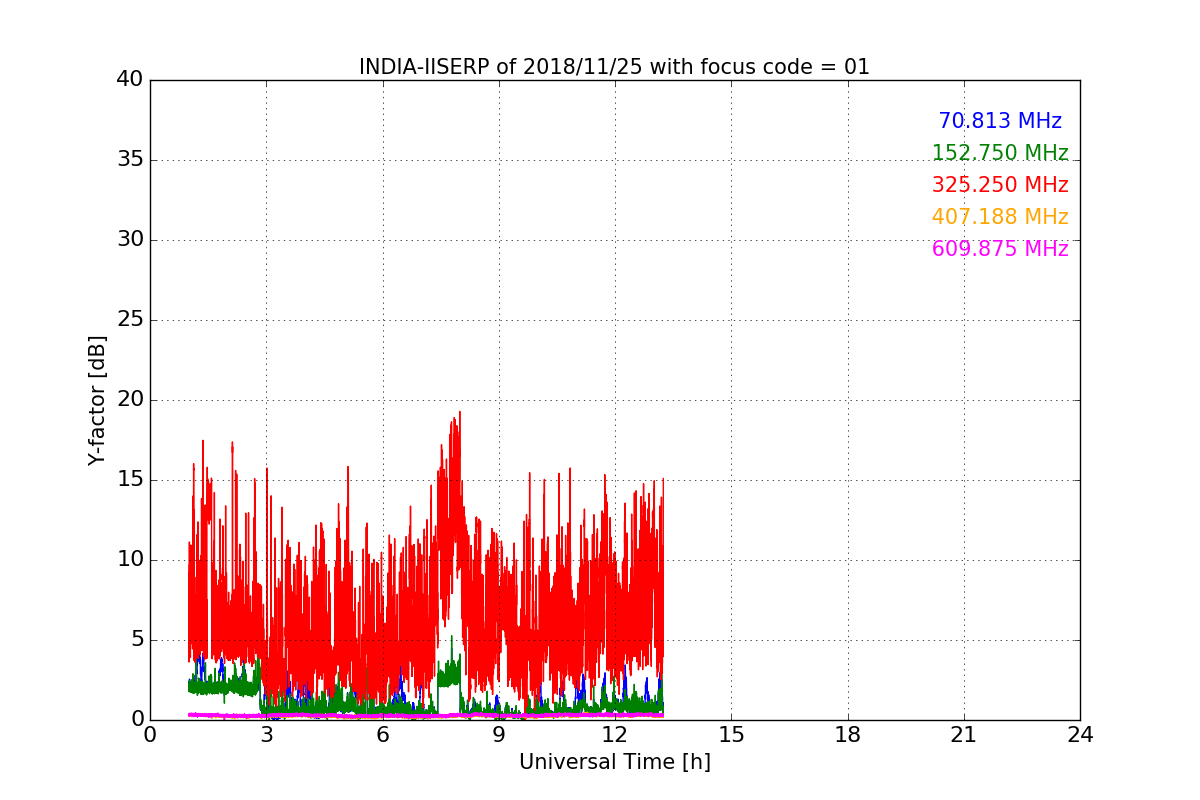The width and height of the screenshot is (1200, 800).
Task: Click the x-axis tick value 15
Action: tap(731, 735)
